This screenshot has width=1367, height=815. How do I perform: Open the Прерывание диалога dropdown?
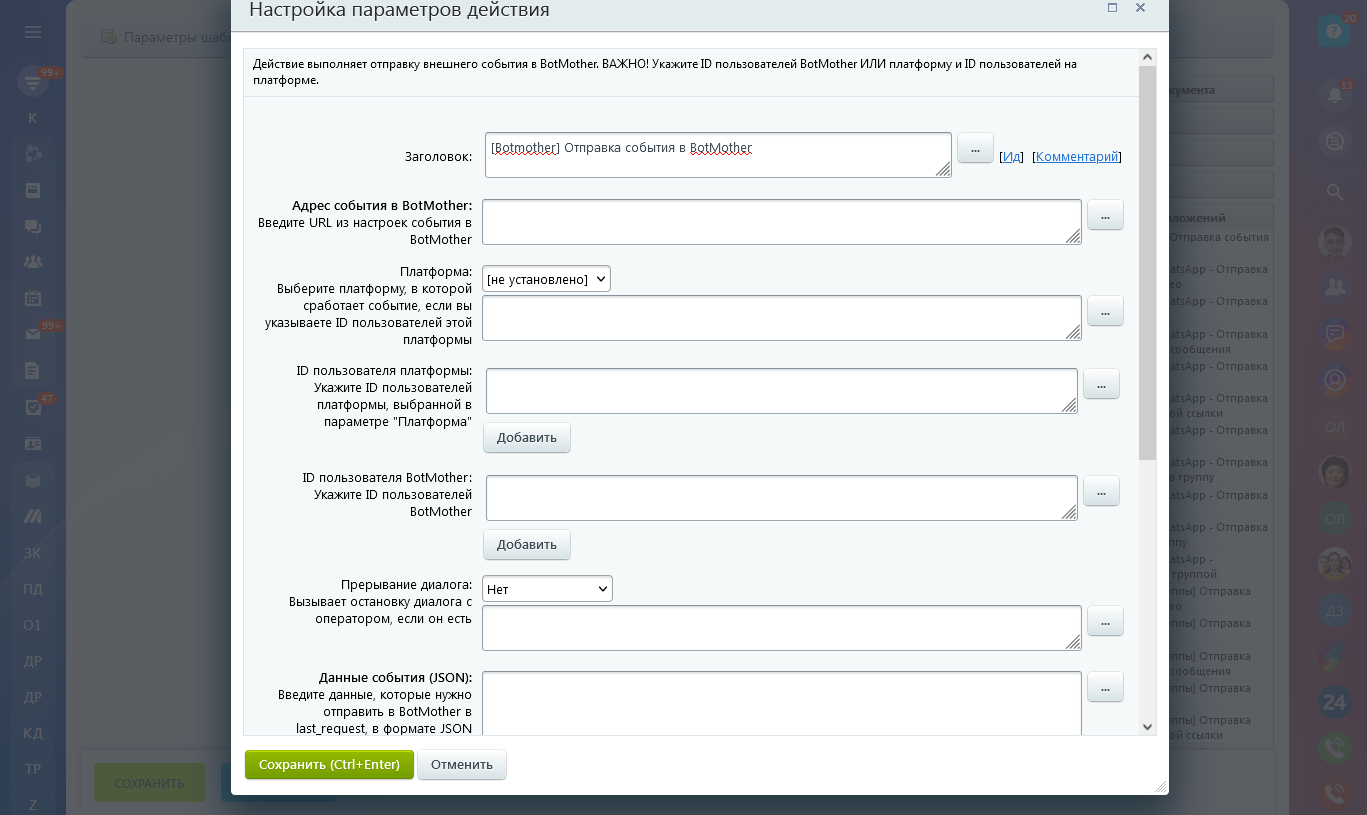[547, 589]
